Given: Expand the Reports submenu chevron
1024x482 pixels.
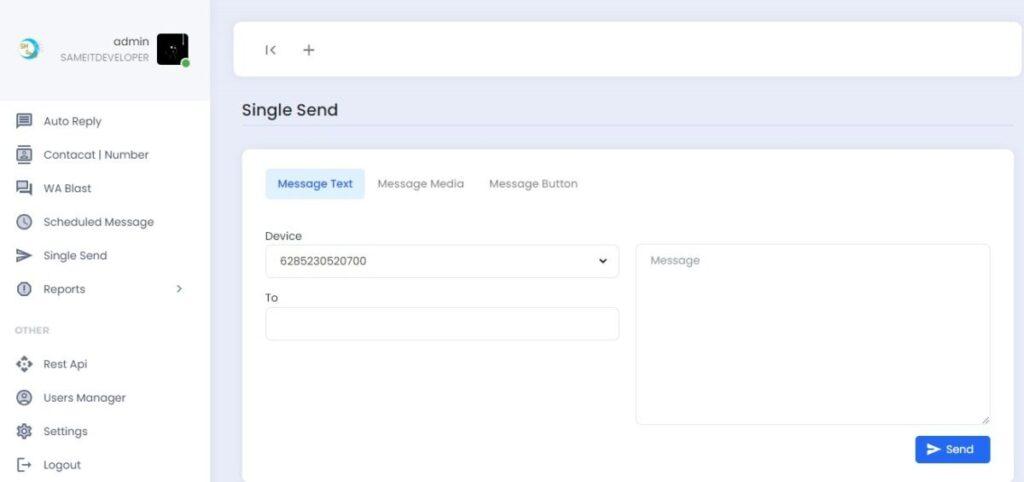Looking at the screenshot, I should point(179,289).
